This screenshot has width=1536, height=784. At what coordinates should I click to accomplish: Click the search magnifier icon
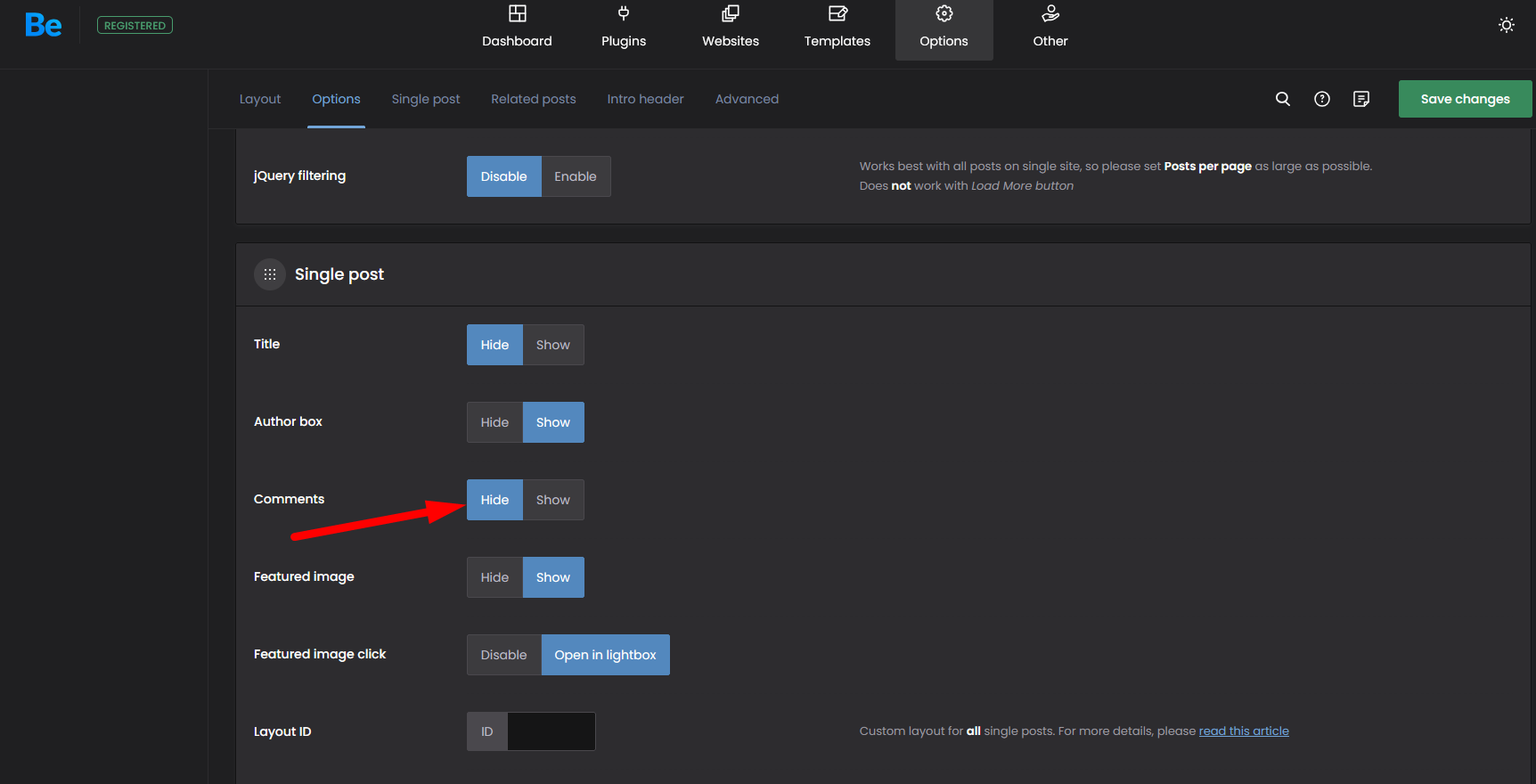point(1282,99)
